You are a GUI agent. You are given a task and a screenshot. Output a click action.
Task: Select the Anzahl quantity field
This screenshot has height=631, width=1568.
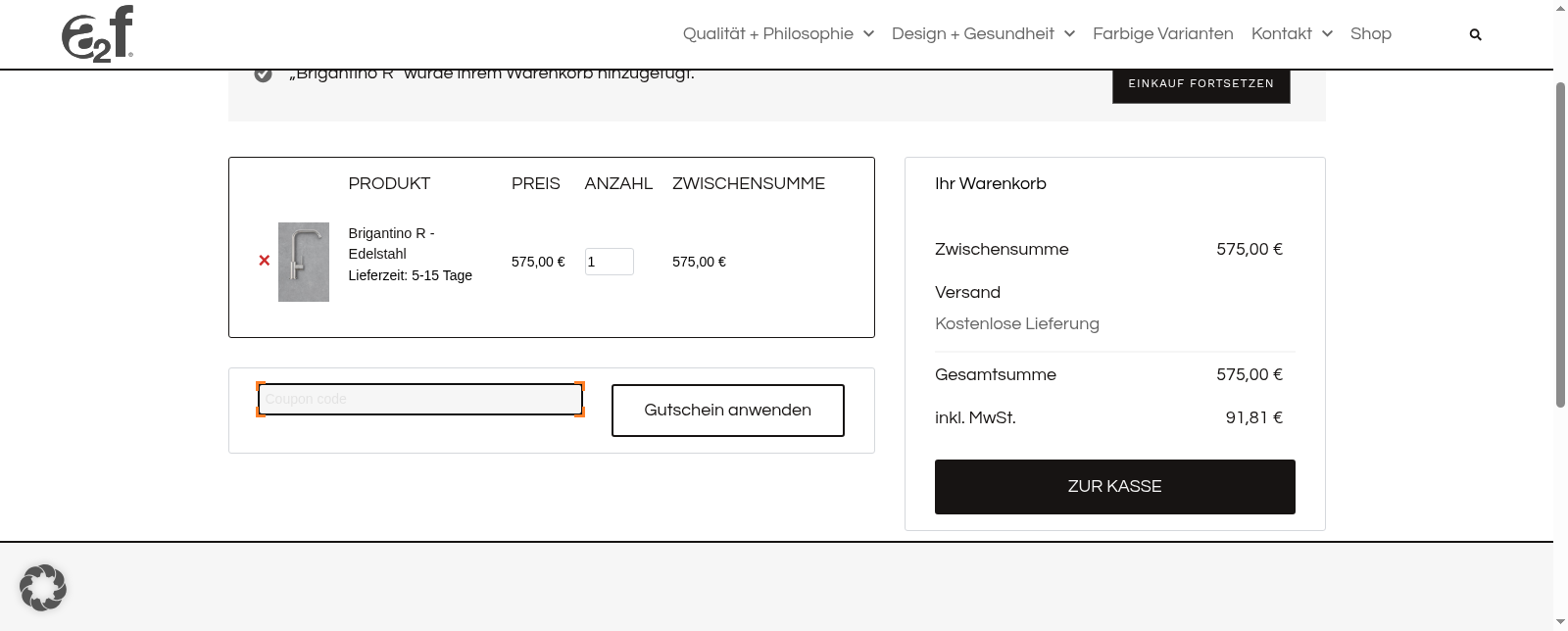610,262
